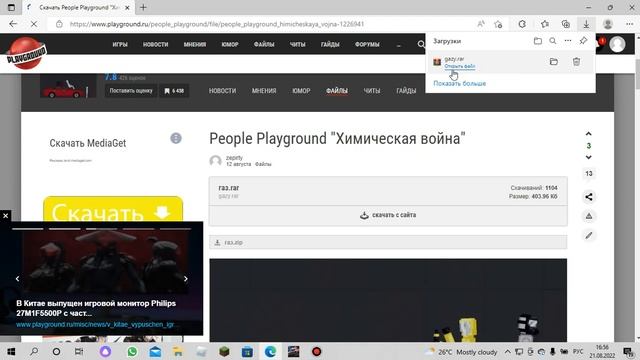Open ЧИТЫ in top black navigation bar

(298, 44)
